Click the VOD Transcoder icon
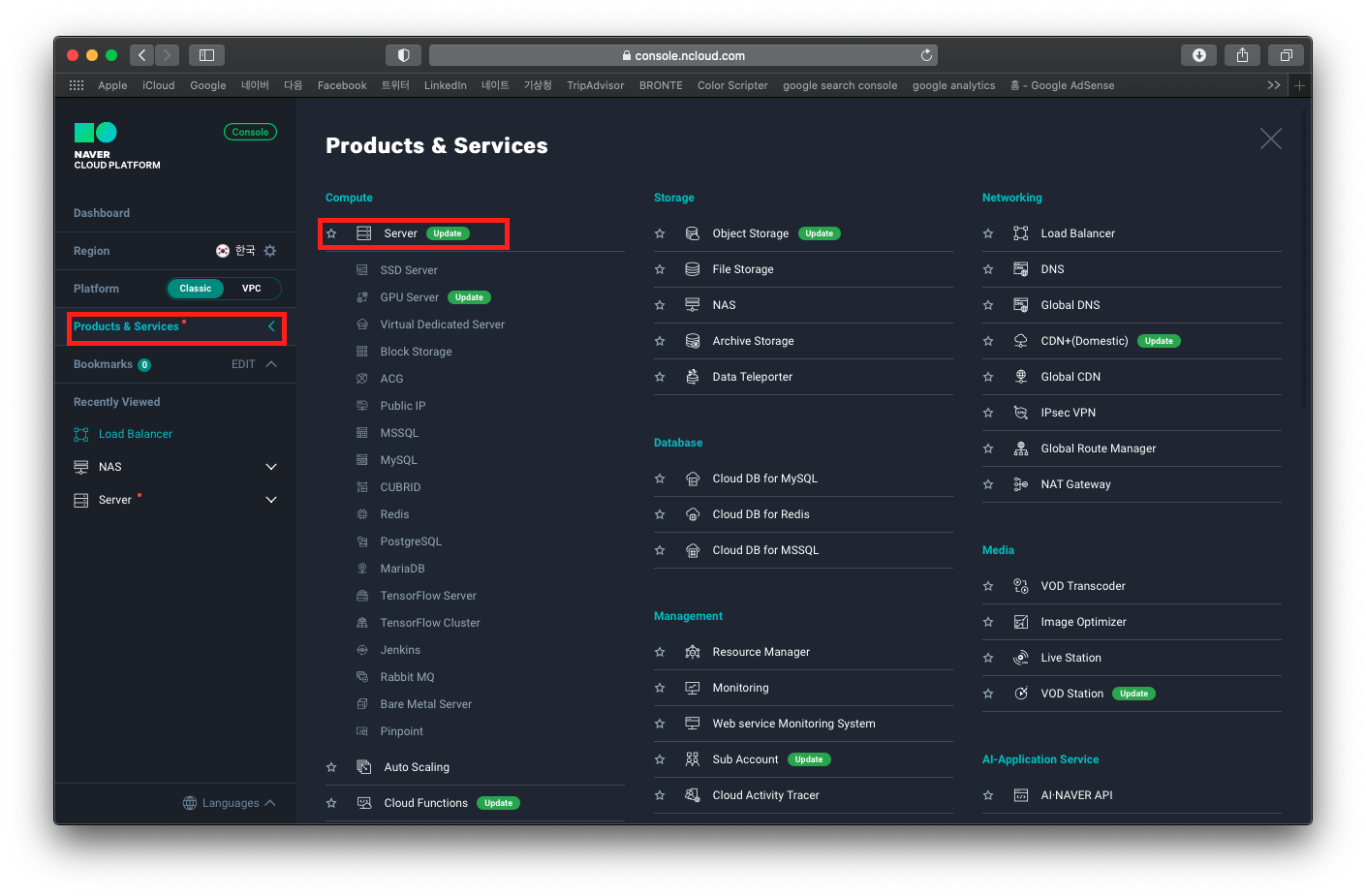 pos(1021,586)
